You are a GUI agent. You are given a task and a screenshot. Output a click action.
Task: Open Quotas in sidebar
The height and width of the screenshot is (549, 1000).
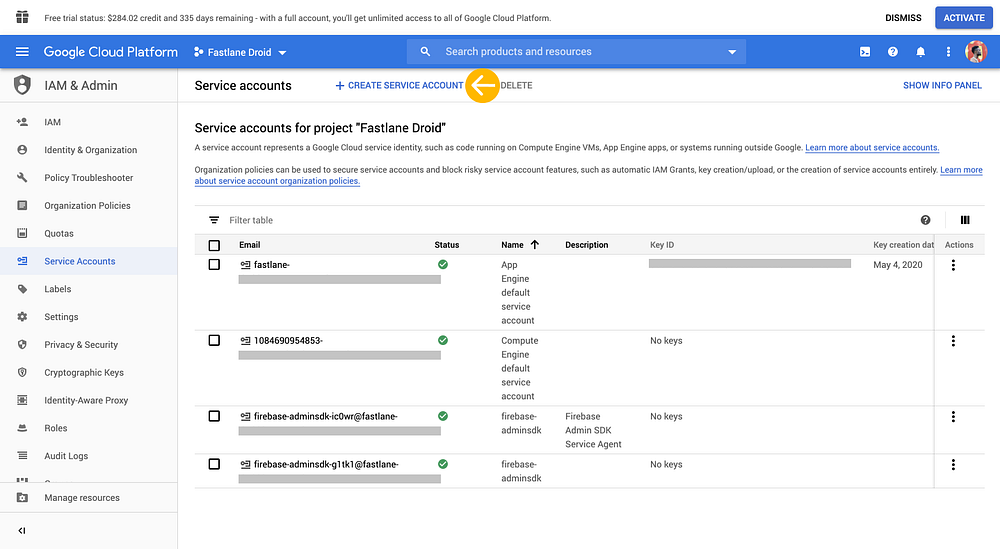tap(59, 233)
